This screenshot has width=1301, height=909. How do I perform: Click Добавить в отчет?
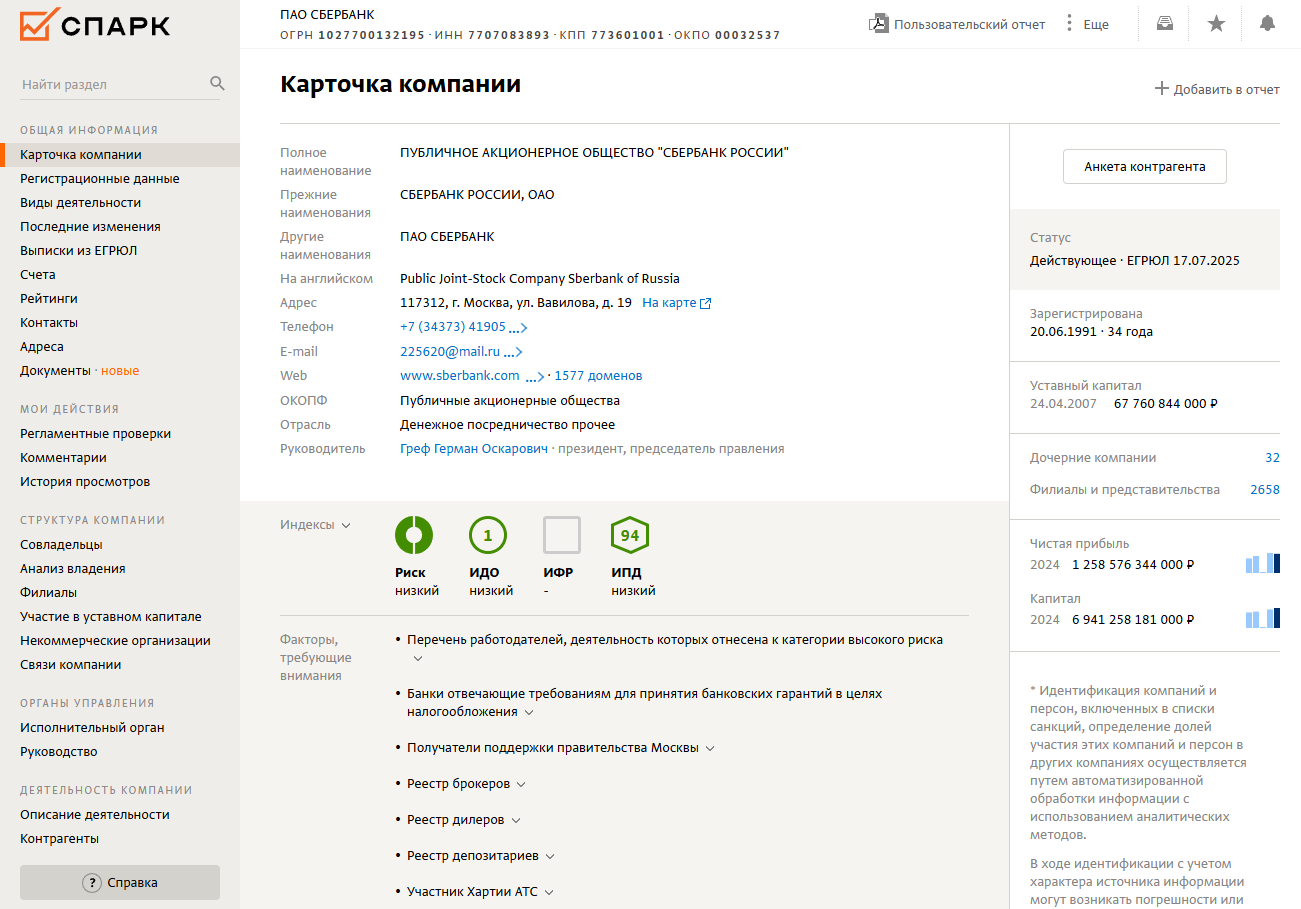1217,89
